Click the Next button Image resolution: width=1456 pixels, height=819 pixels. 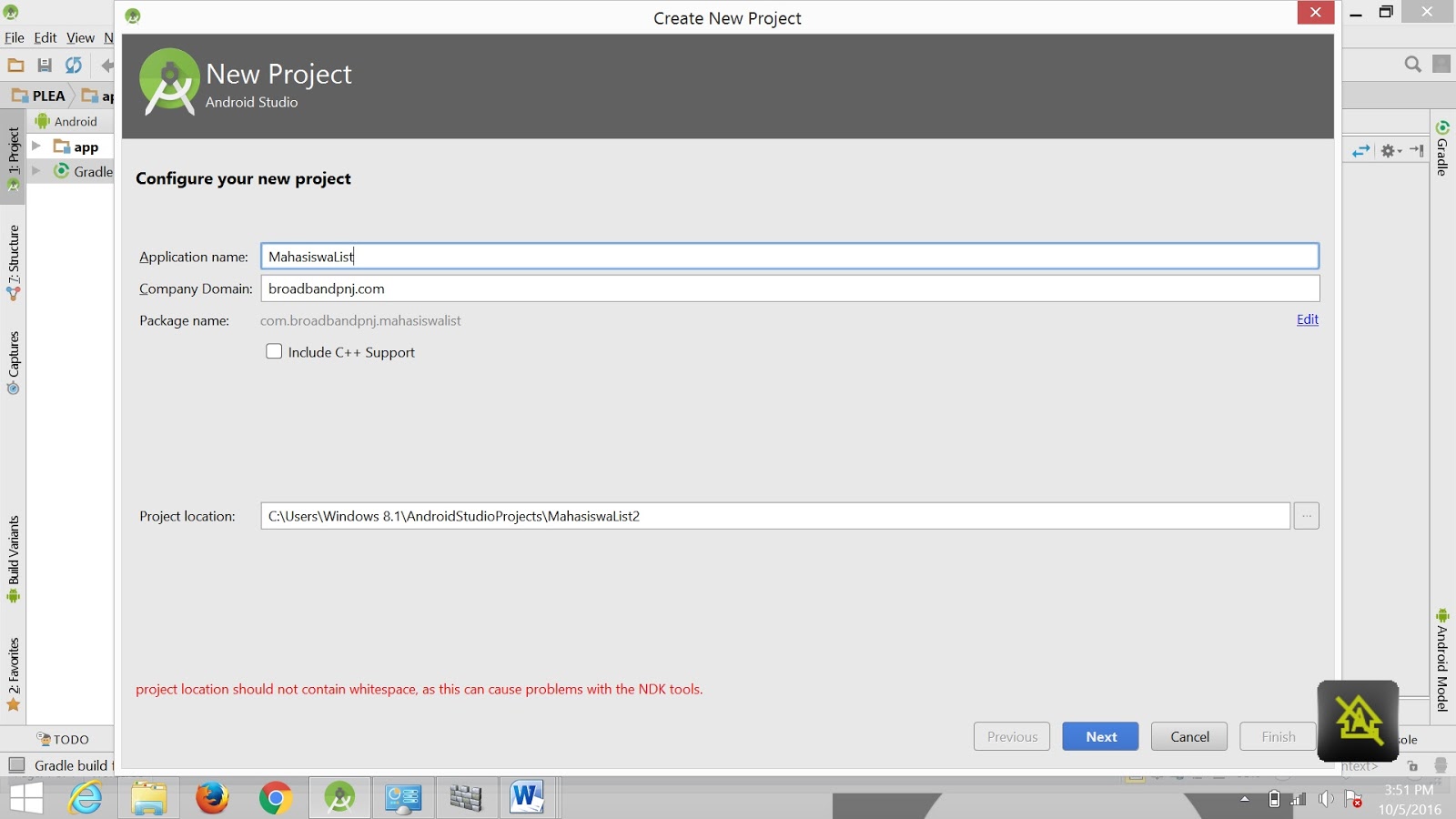pos(1100,736)
